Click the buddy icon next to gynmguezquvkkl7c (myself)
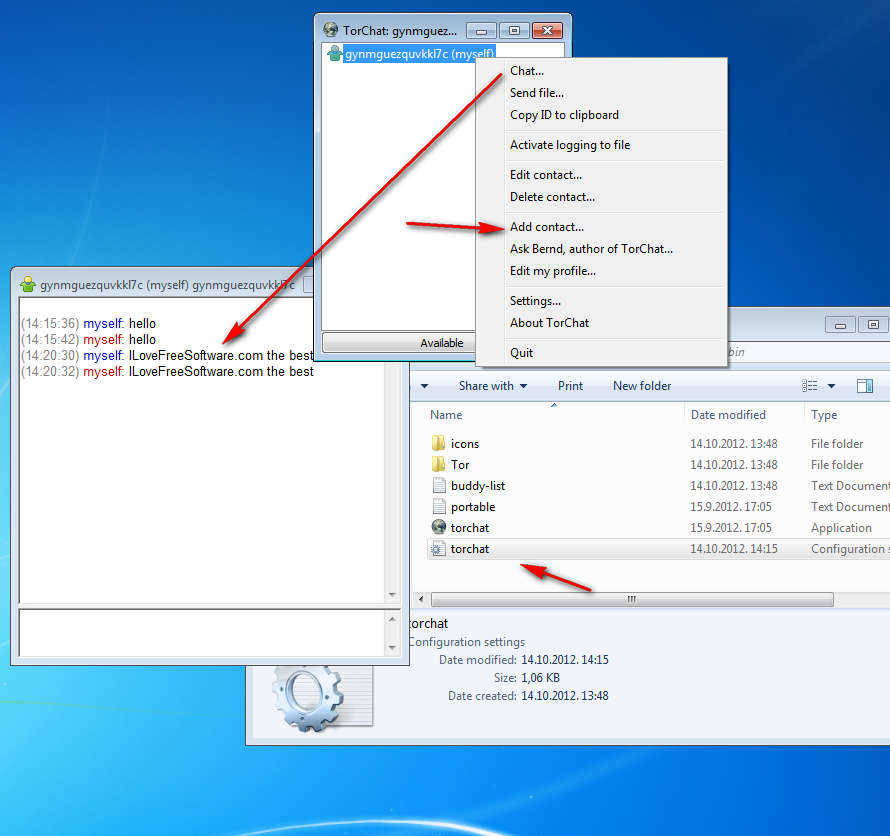The image size is (890, 836). click(334, 53)
